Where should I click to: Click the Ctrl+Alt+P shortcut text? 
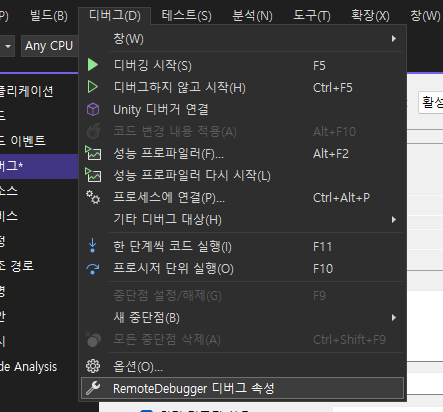point(341,198)
